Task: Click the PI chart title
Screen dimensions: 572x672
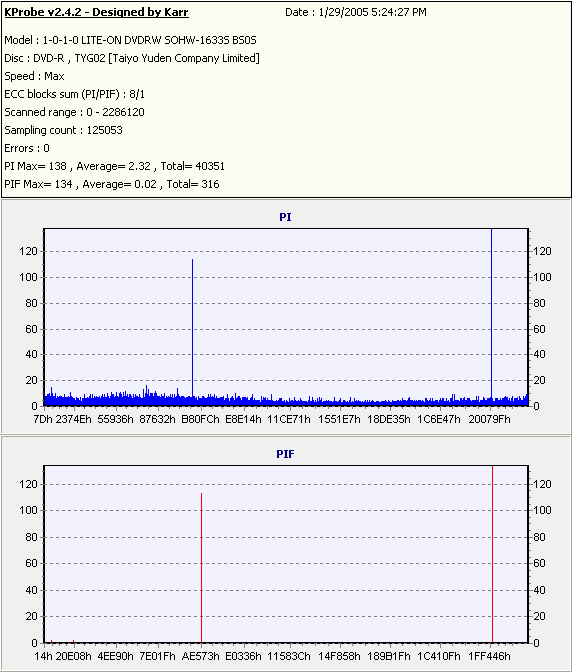Action: (x=285, y=217)
